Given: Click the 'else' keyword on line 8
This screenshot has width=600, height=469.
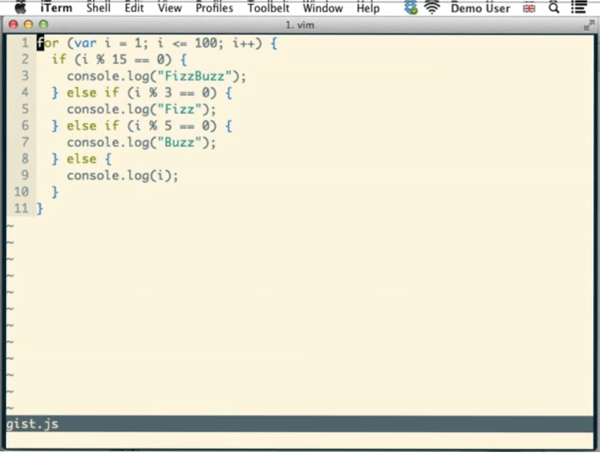Looking at the screenshot, I should tap(81, 159).
